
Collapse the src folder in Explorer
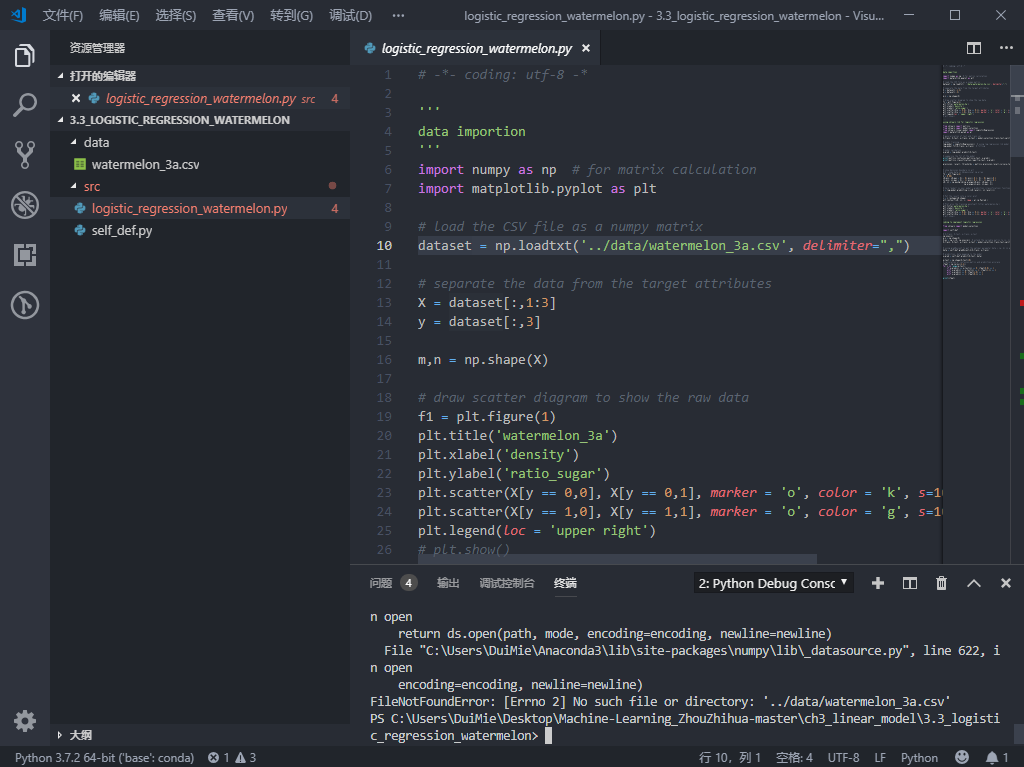[91, 186]
